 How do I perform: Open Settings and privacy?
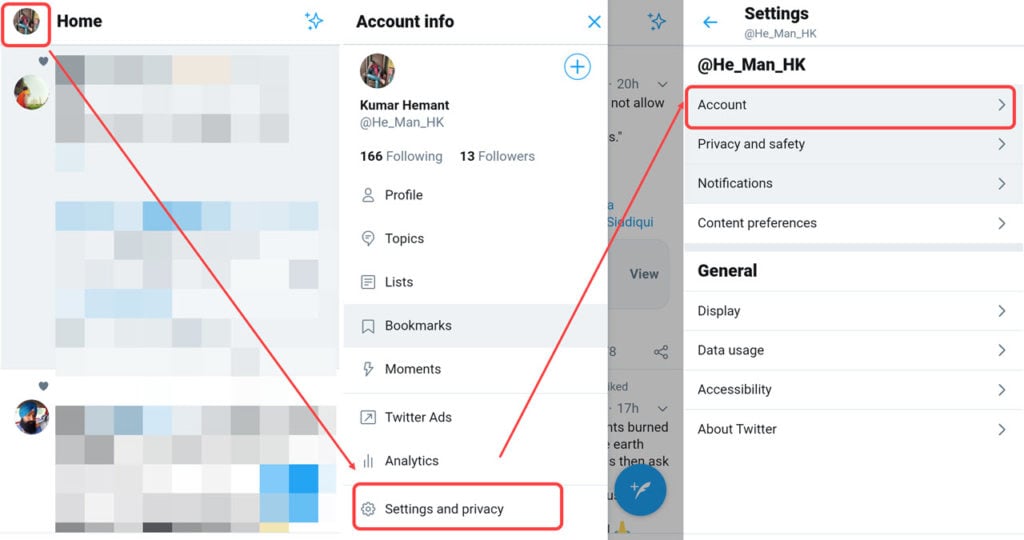(457, 507)
